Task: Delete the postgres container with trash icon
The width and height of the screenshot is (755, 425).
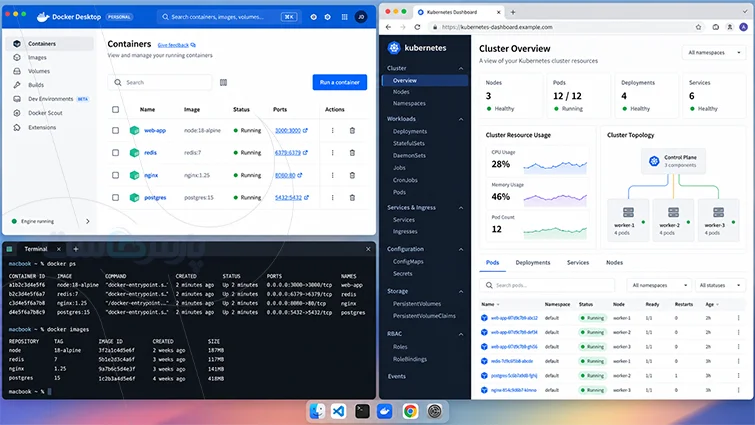Action: pos(352,197)
